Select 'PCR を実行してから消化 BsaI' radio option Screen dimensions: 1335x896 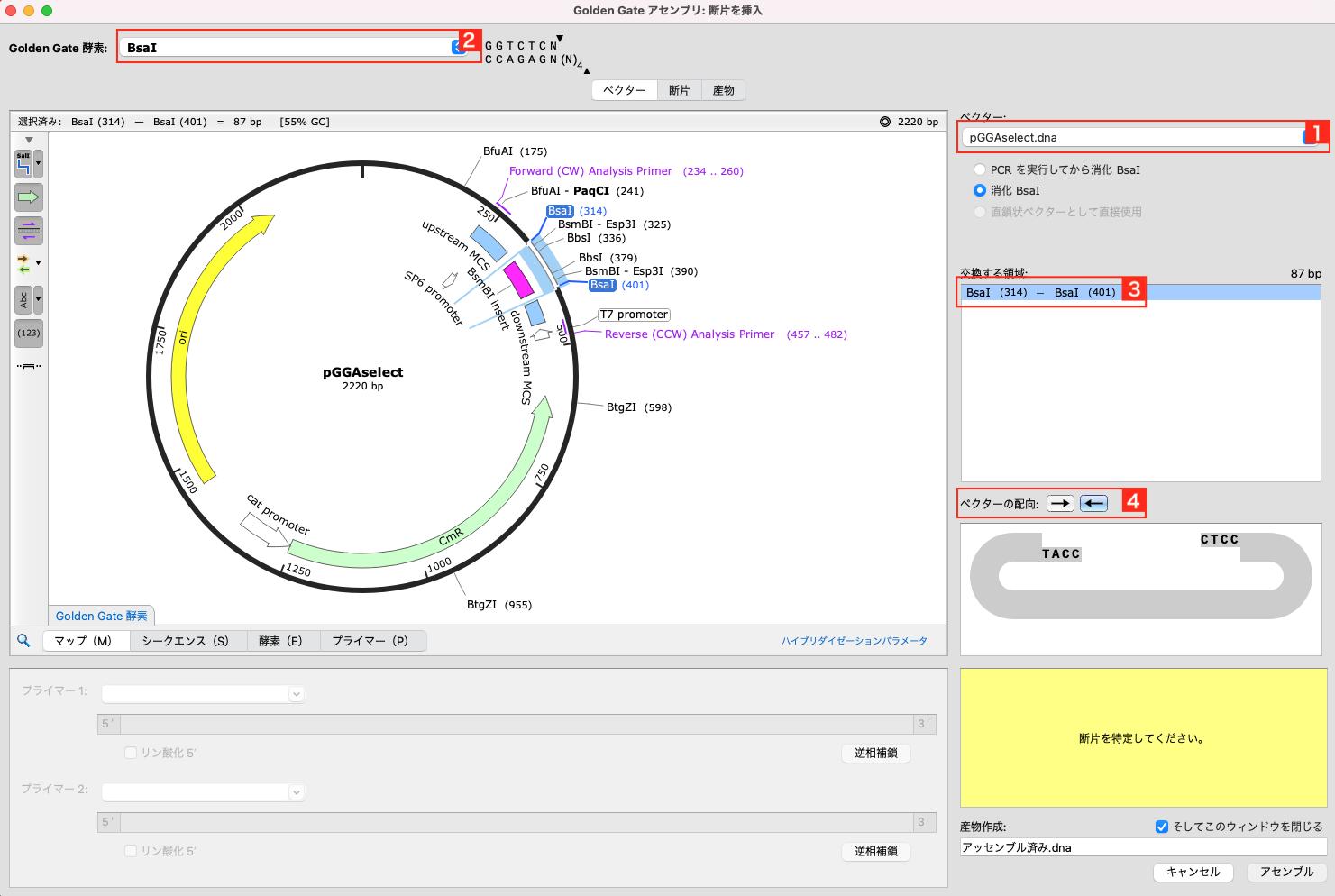click(980, 169)
